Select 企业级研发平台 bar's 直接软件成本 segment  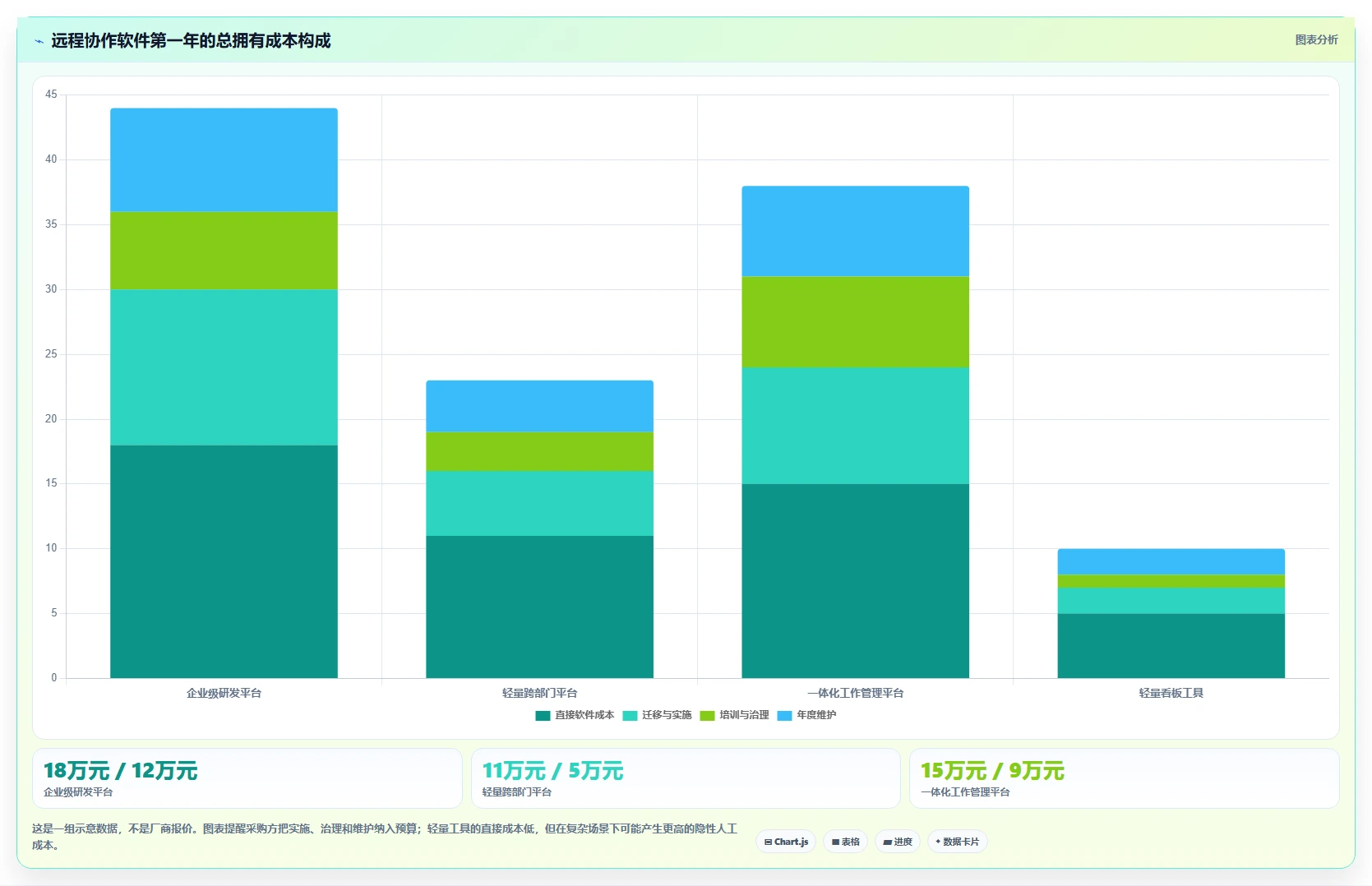[x=224, y=561]
